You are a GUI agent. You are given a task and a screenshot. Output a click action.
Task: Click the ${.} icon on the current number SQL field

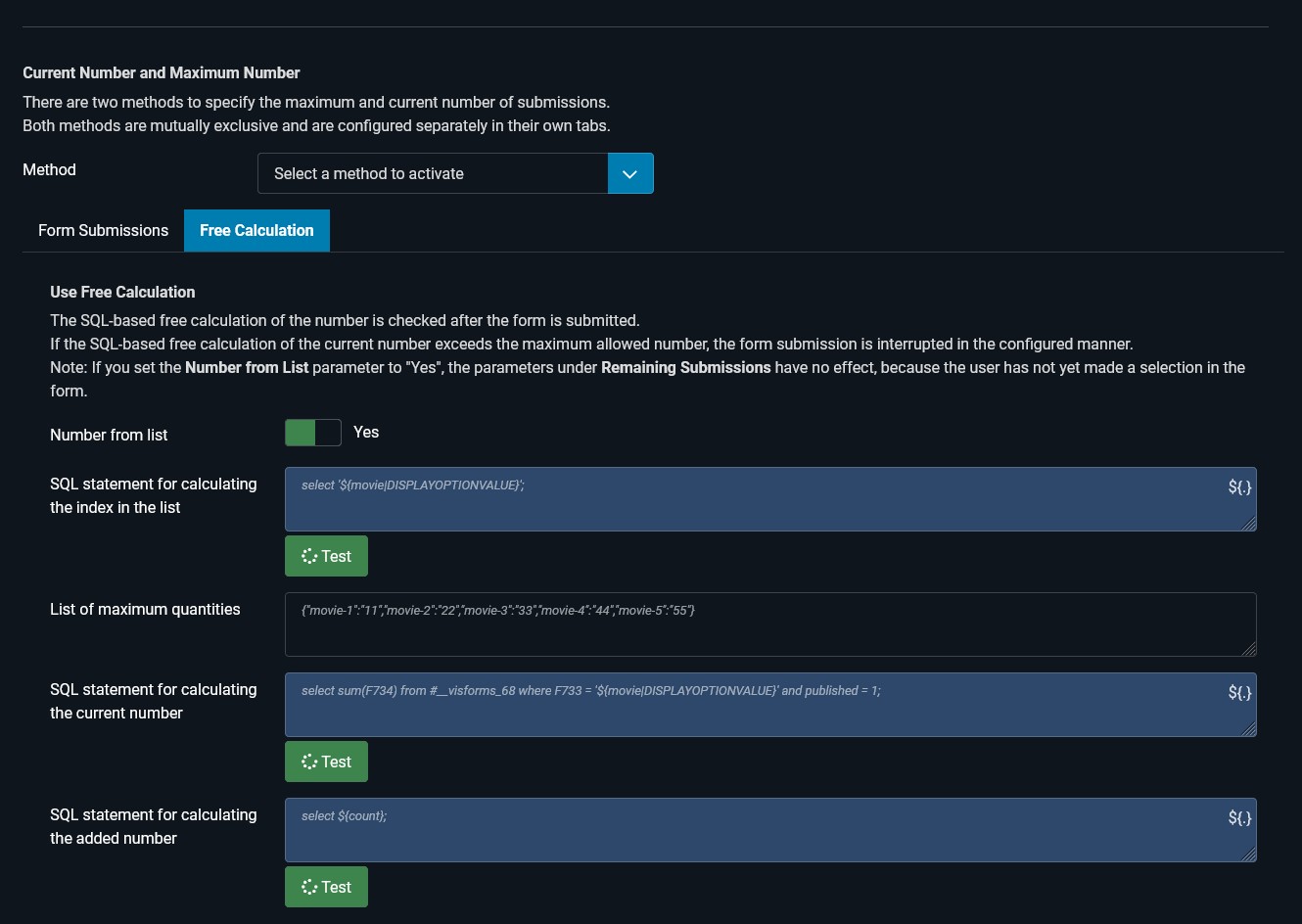pos(1240,692)
